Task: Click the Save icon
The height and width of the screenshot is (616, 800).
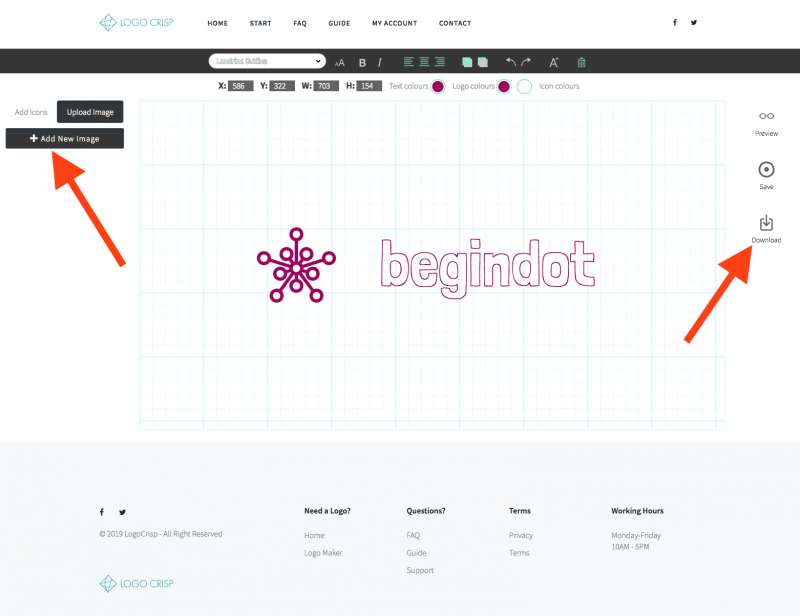Action: pyautogui.click(x=766, y=169)
